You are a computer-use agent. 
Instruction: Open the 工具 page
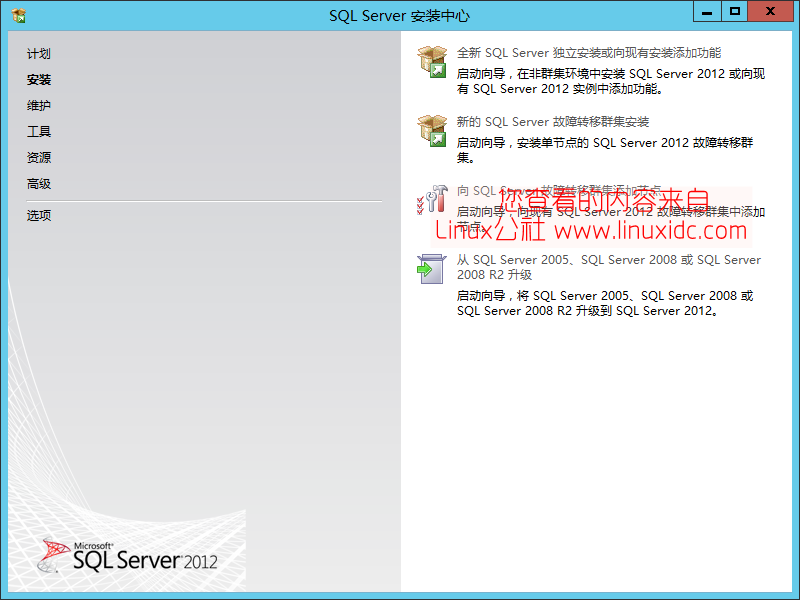[x=39, y=132]
